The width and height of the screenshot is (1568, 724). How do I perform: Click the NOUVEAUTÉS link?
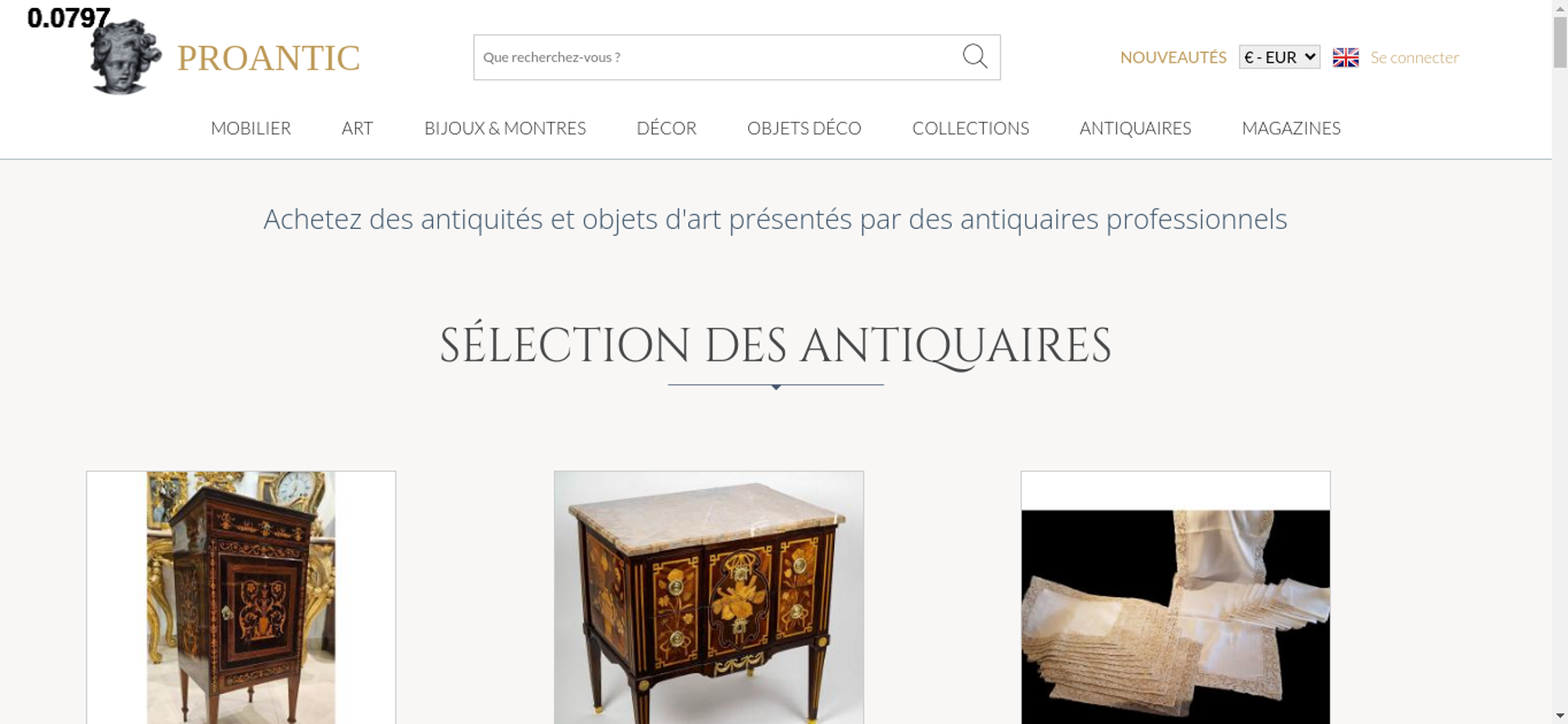pyautogui.click(x=1173, y=57)
